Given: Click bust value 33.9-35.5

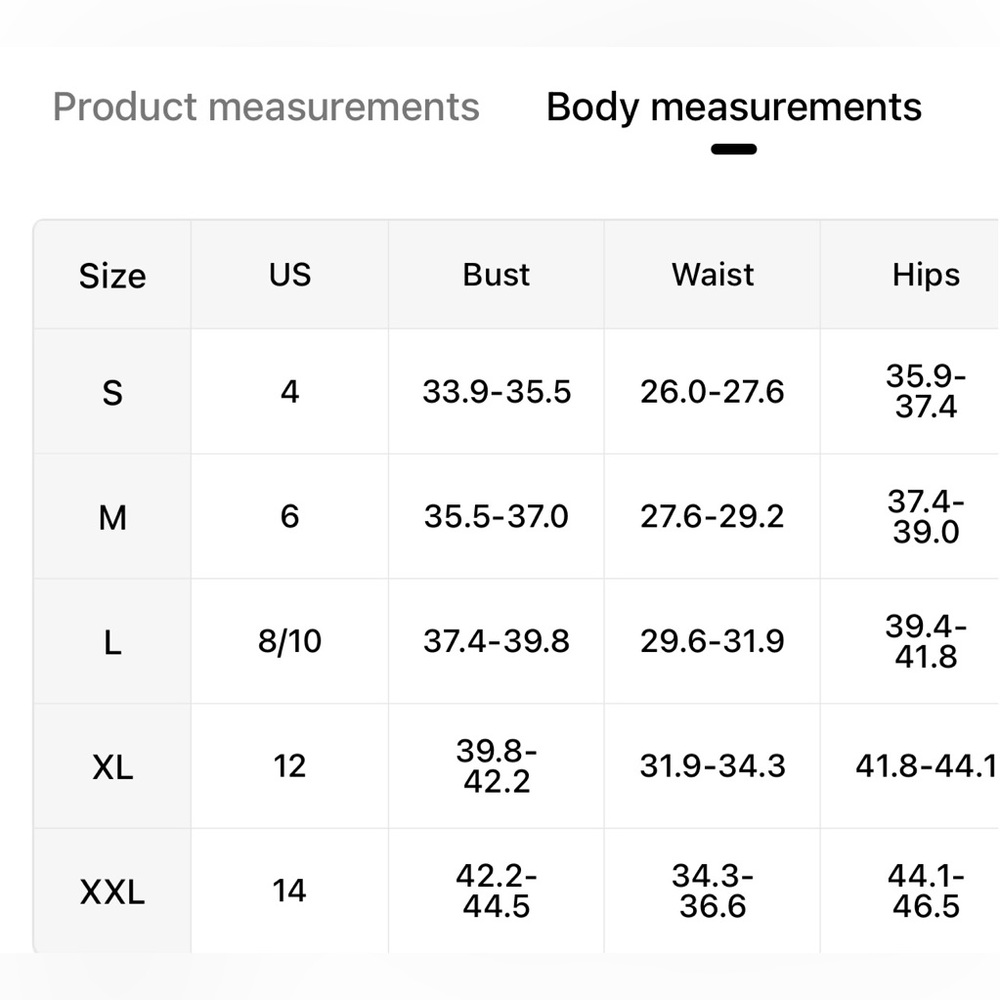Looking at the screenshot, I should click(x=496, y=392).
